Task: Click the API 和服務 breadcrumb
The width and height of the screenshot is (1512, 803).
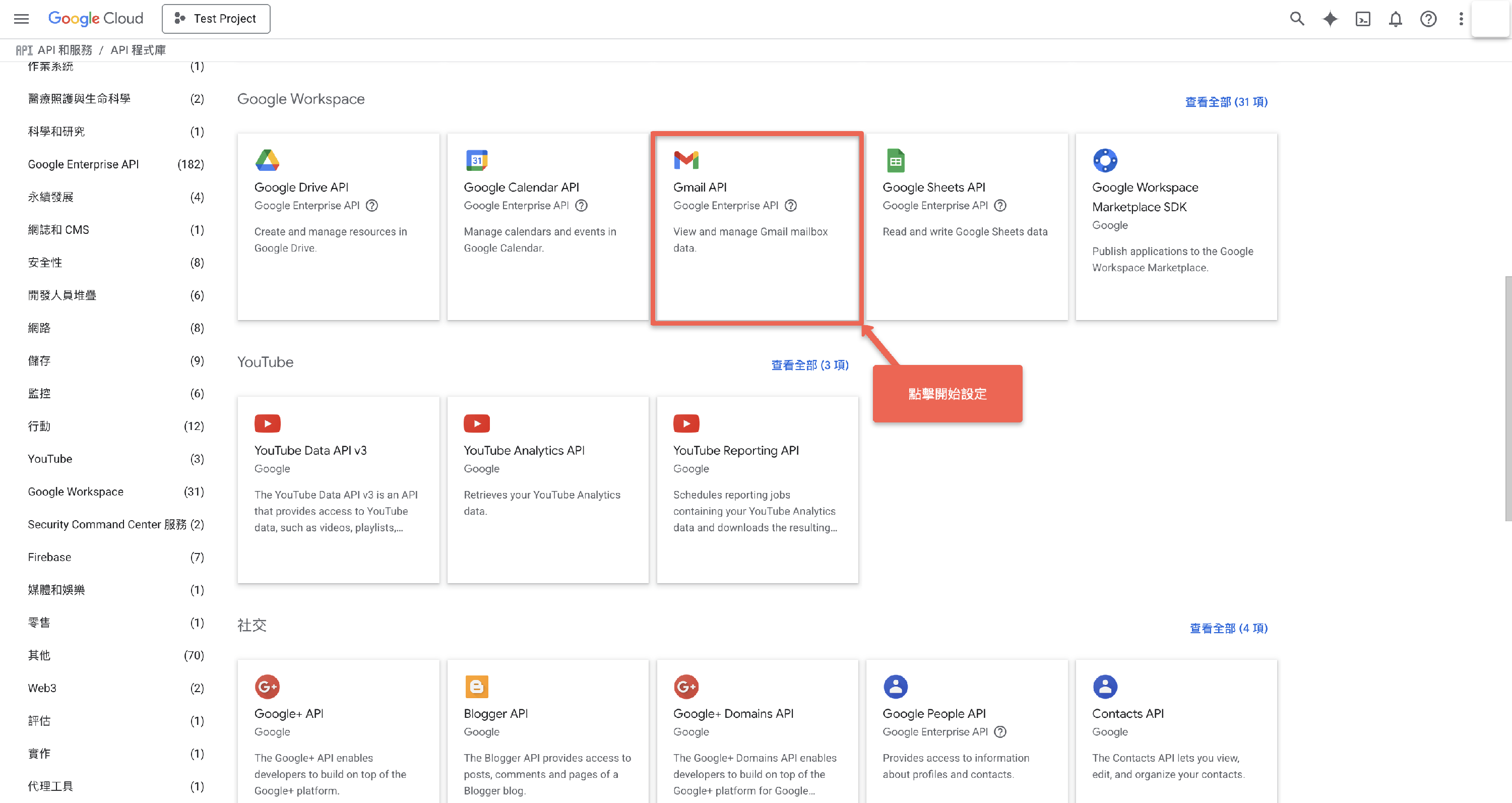Action: click(x=65, y=50)
